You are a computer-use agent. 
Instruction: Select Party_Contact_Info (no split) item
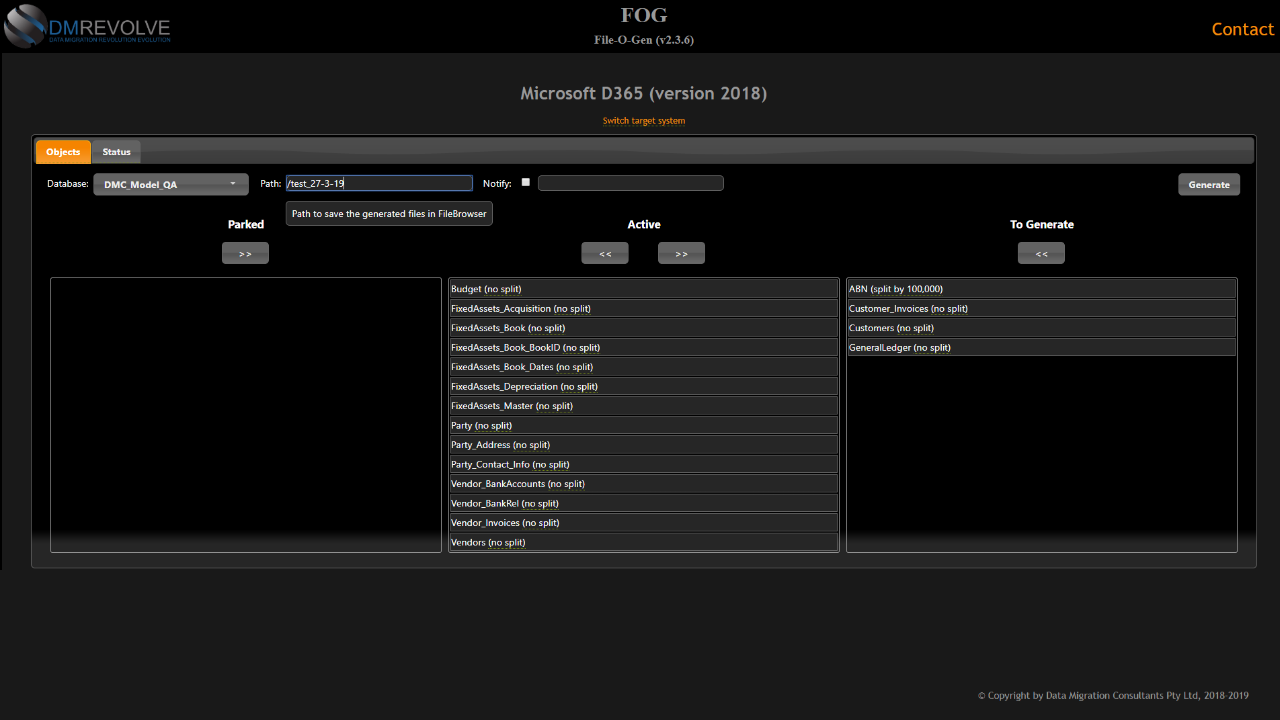coord(643,465)
